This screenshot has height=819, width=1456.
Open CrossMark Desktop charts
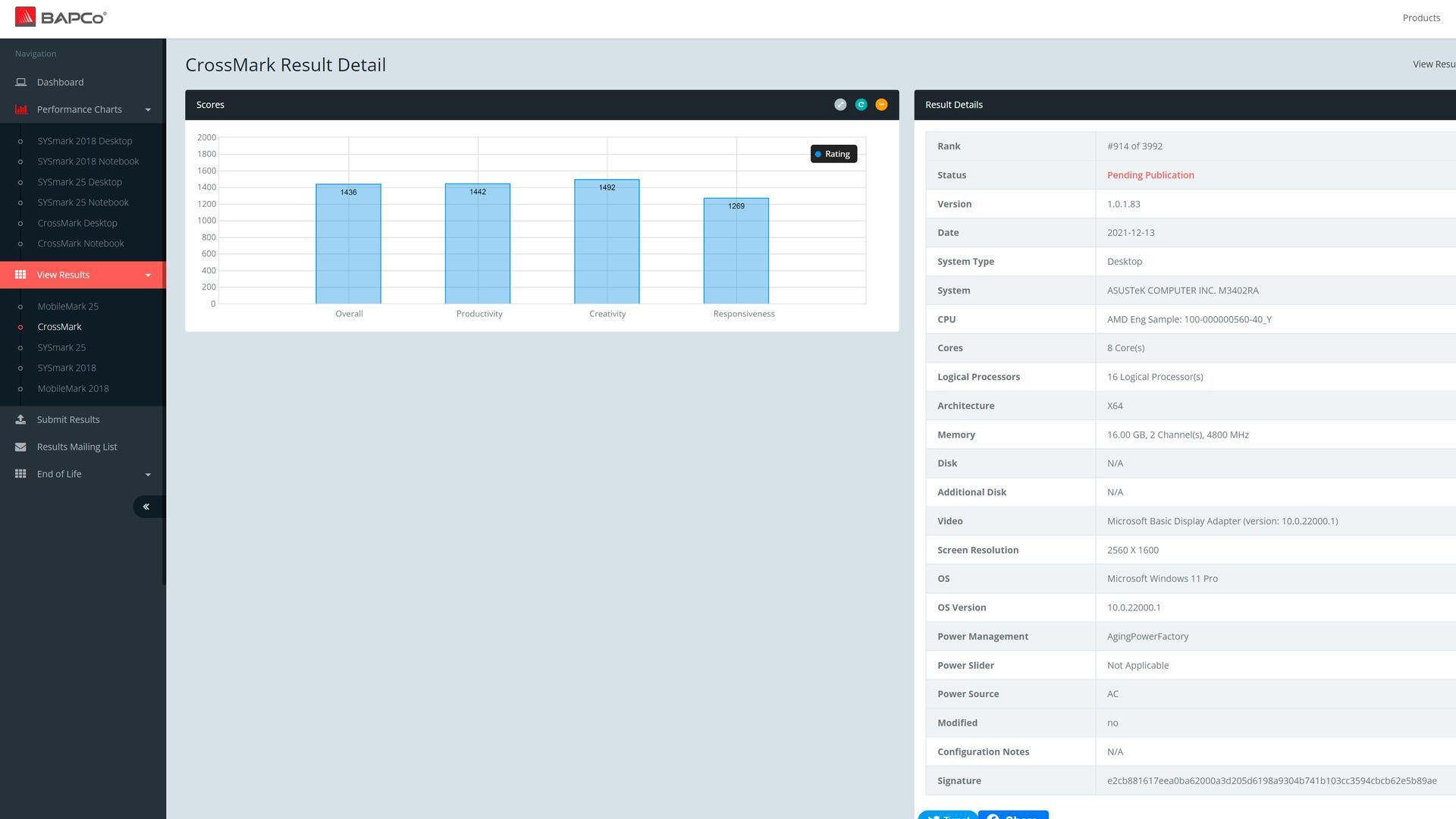pyautogui.click(x=77, y=223)
